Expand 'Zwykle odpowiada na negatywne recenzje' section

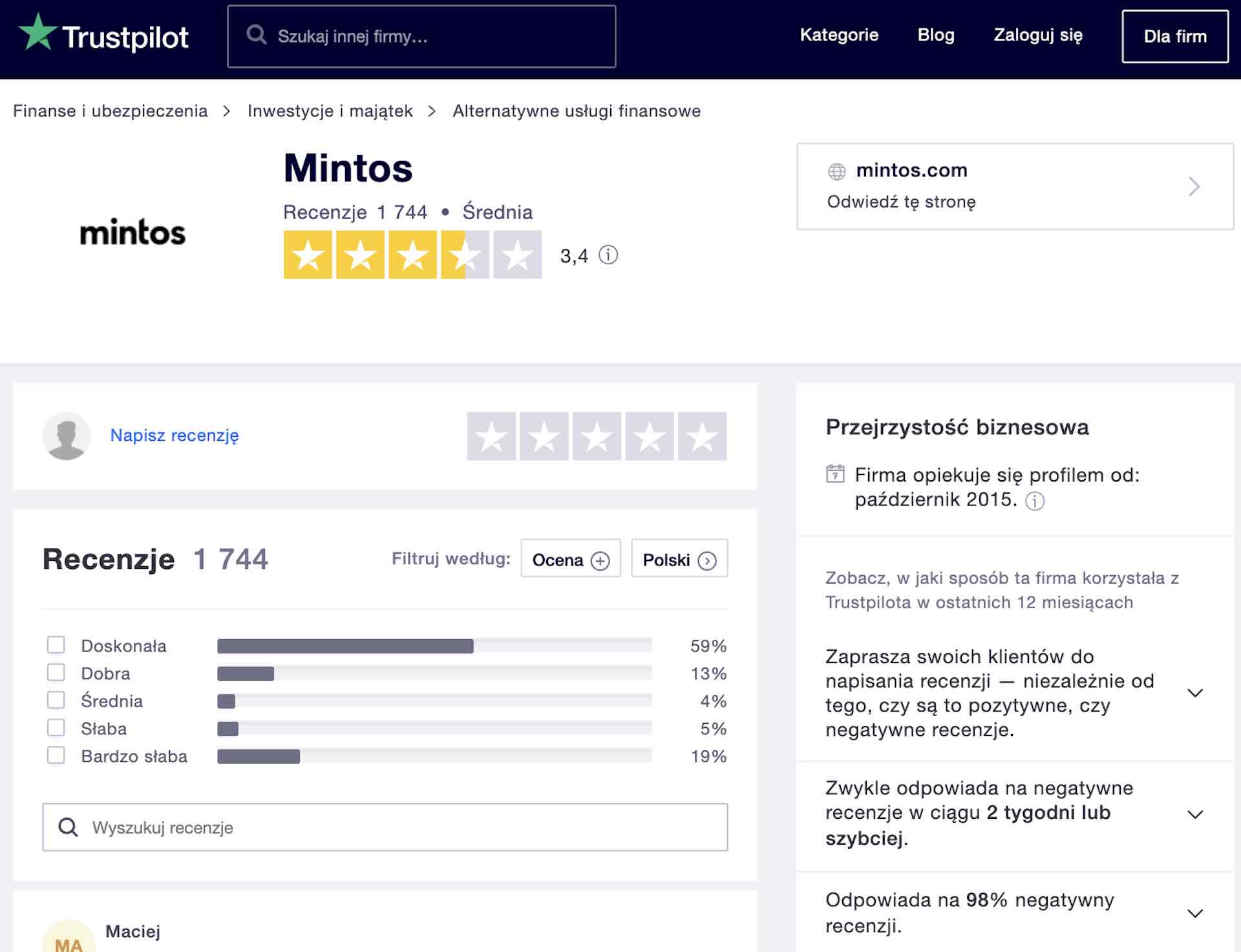click(1195, 814)
